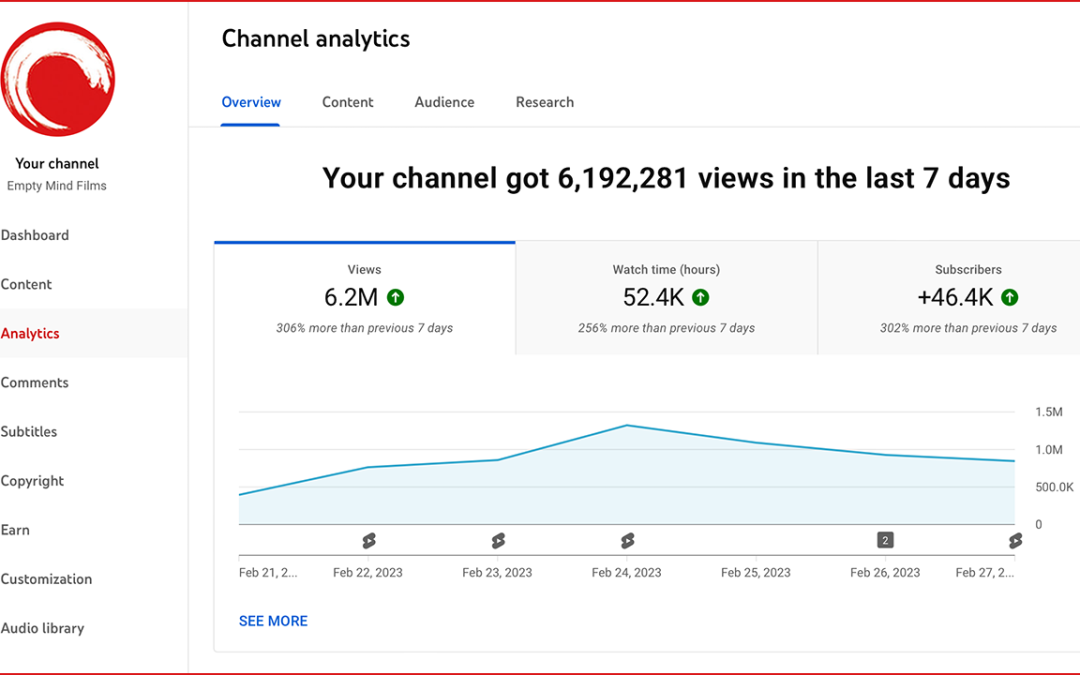Open the Dashboard sidebar item
Screen dimensions: 1080x675
point(34,235)
